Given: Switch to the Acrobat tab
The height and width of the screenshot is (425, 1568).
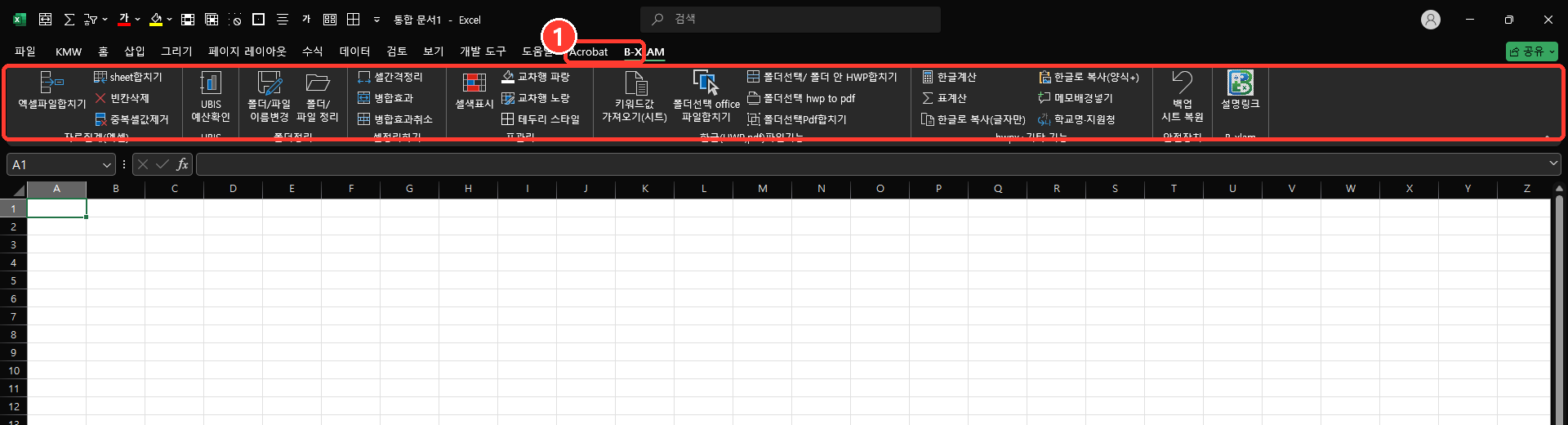Looking at the screenshot, I should coord(588,51).
